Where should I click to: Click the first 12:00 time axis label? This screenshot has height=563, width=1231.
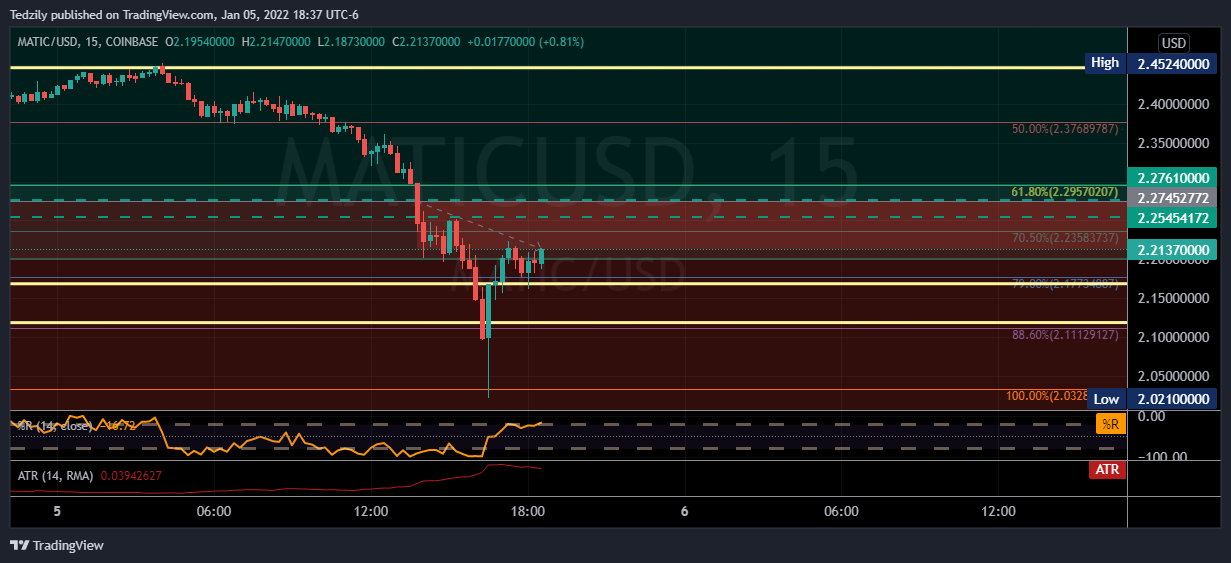(x=371, y=511)
